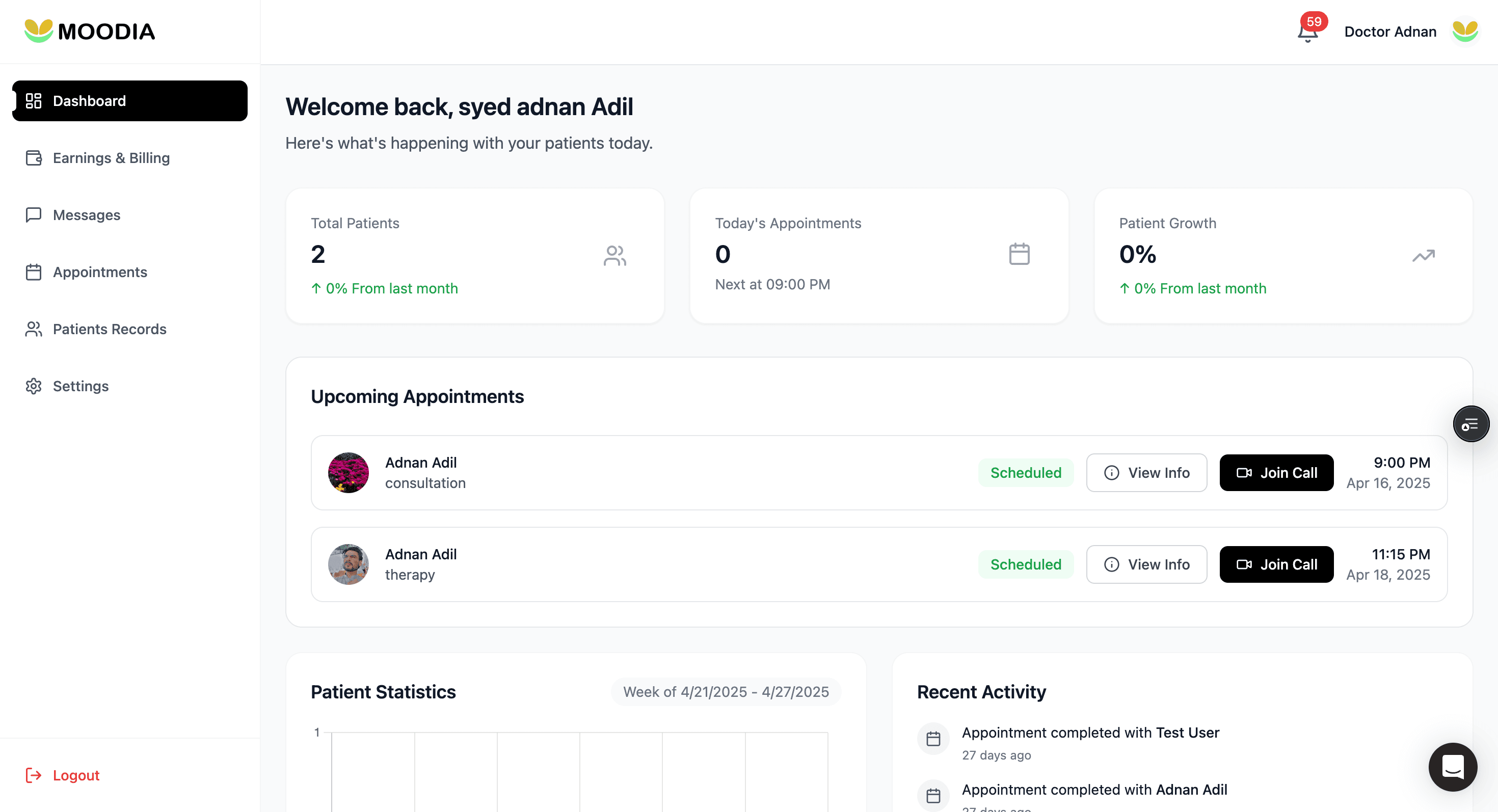This screenshot has height=812, width=1498.
Task: Click the Week of 4/21/2025 date badge
Action: (x=725, y=692)
